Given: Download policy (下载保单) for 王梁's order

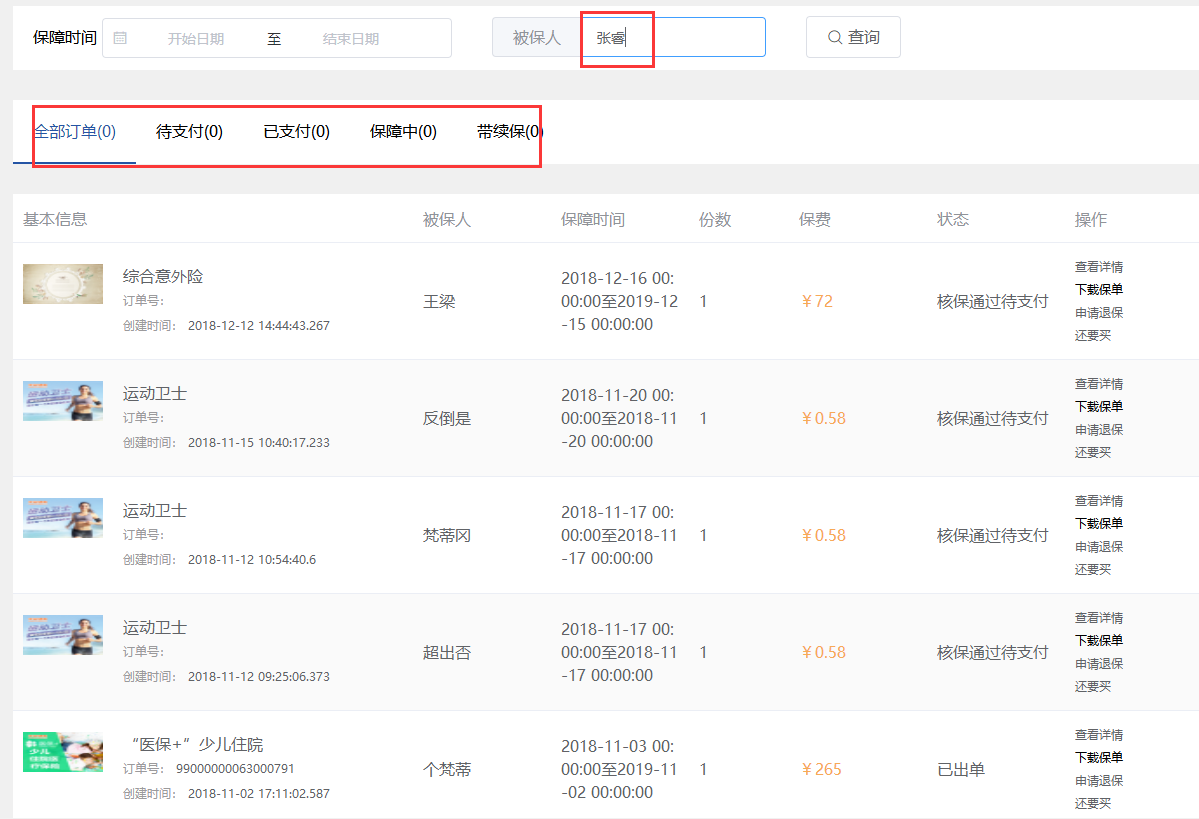Looking at the screenshot, I should click(1098, 290).
